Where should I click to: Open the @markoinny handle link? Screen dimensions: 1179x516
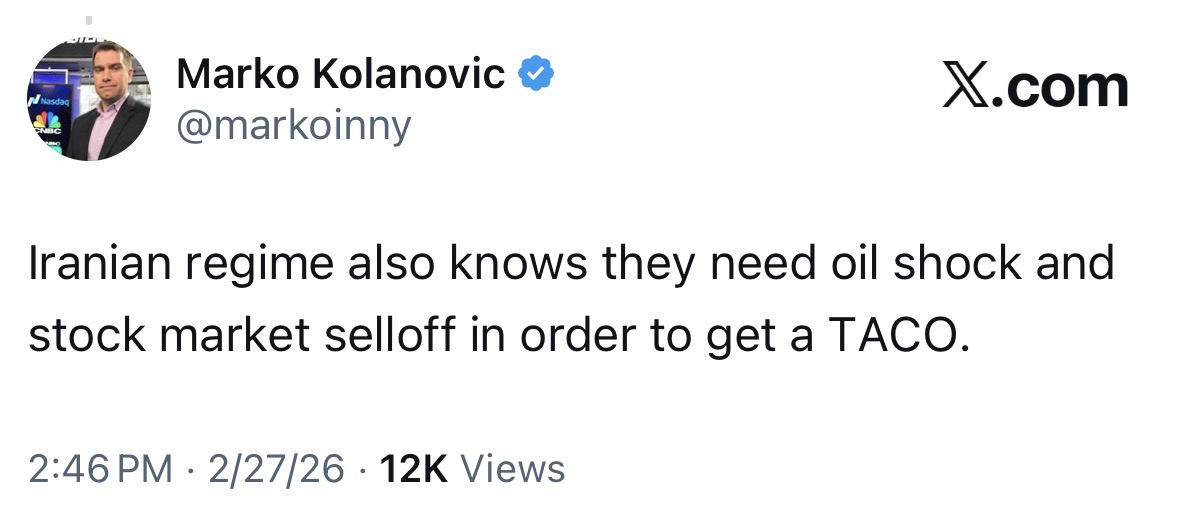coord(293,126)
